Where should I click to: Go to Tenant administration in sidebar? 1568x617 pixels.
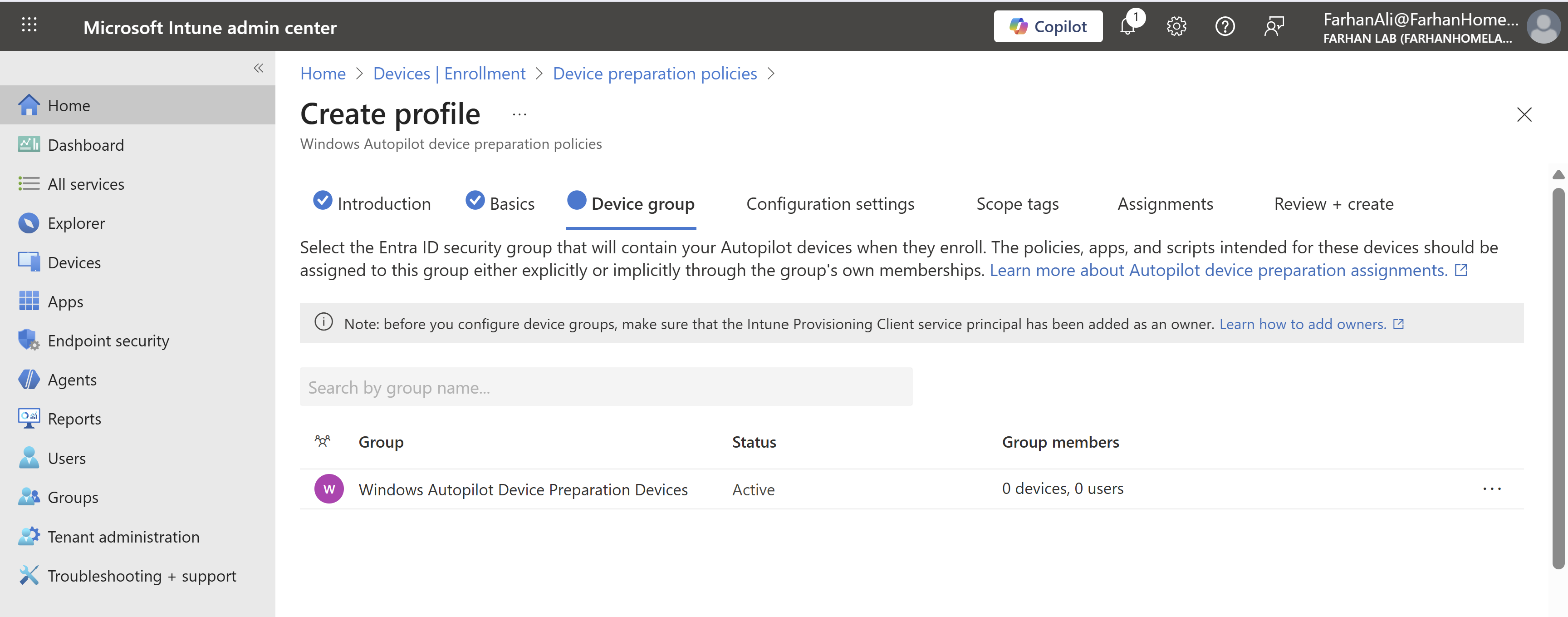123,537
